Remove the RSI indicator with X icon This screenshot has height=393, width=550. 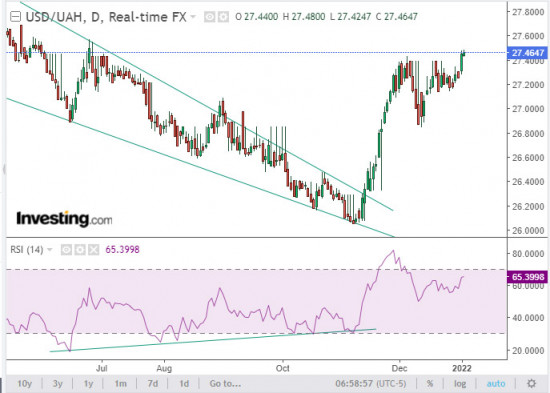tap(94, 249)
